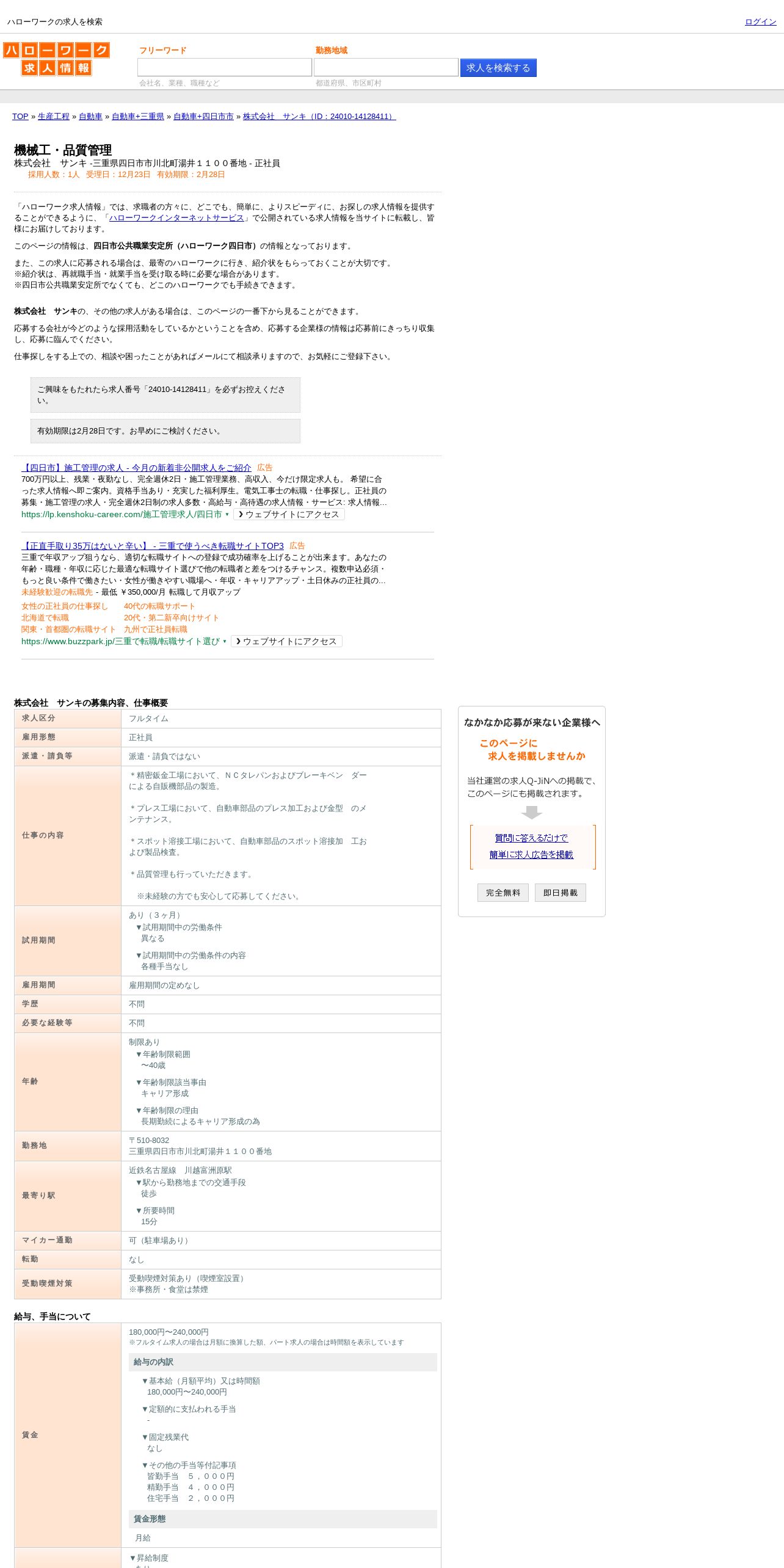Click the 給与の内訳 section header
Screen dimensions: 784x1568
point(283,1362)
